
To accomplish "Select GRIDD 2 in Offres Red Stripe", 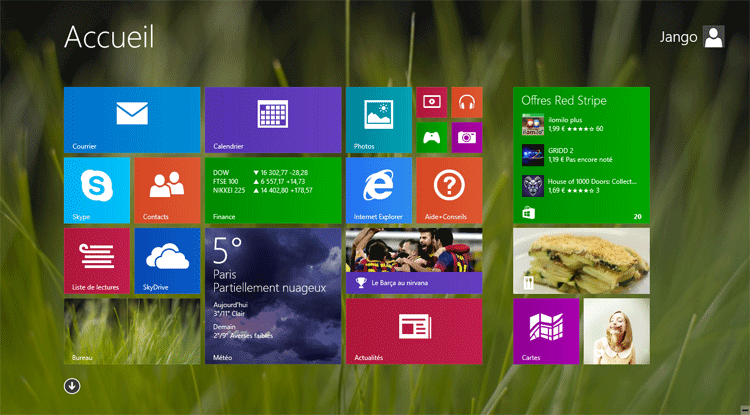I will tap(581, 155).
